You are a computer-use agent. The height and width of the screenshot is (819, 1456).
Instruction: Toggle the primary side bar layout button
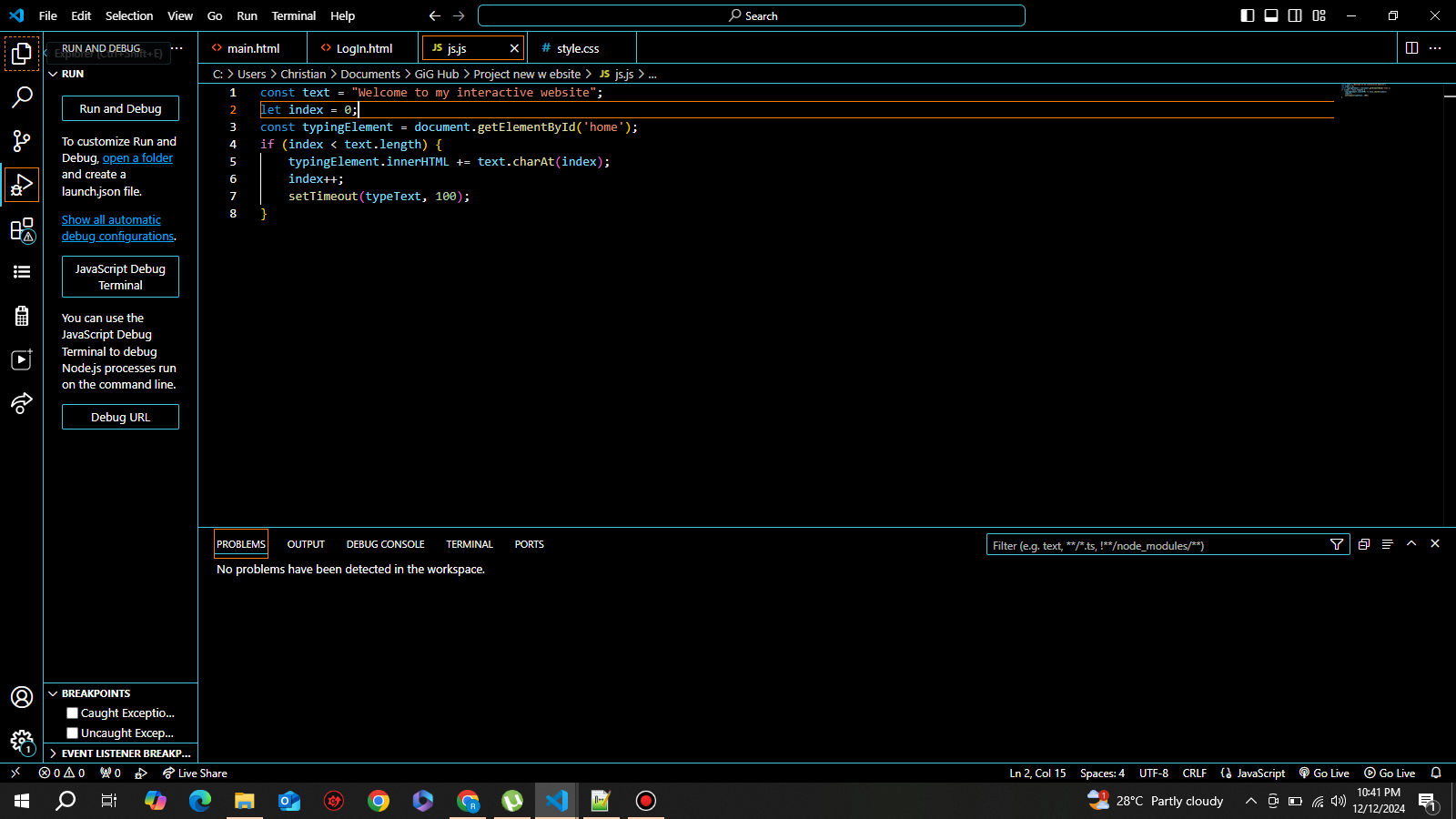(x=1248, y=15)
